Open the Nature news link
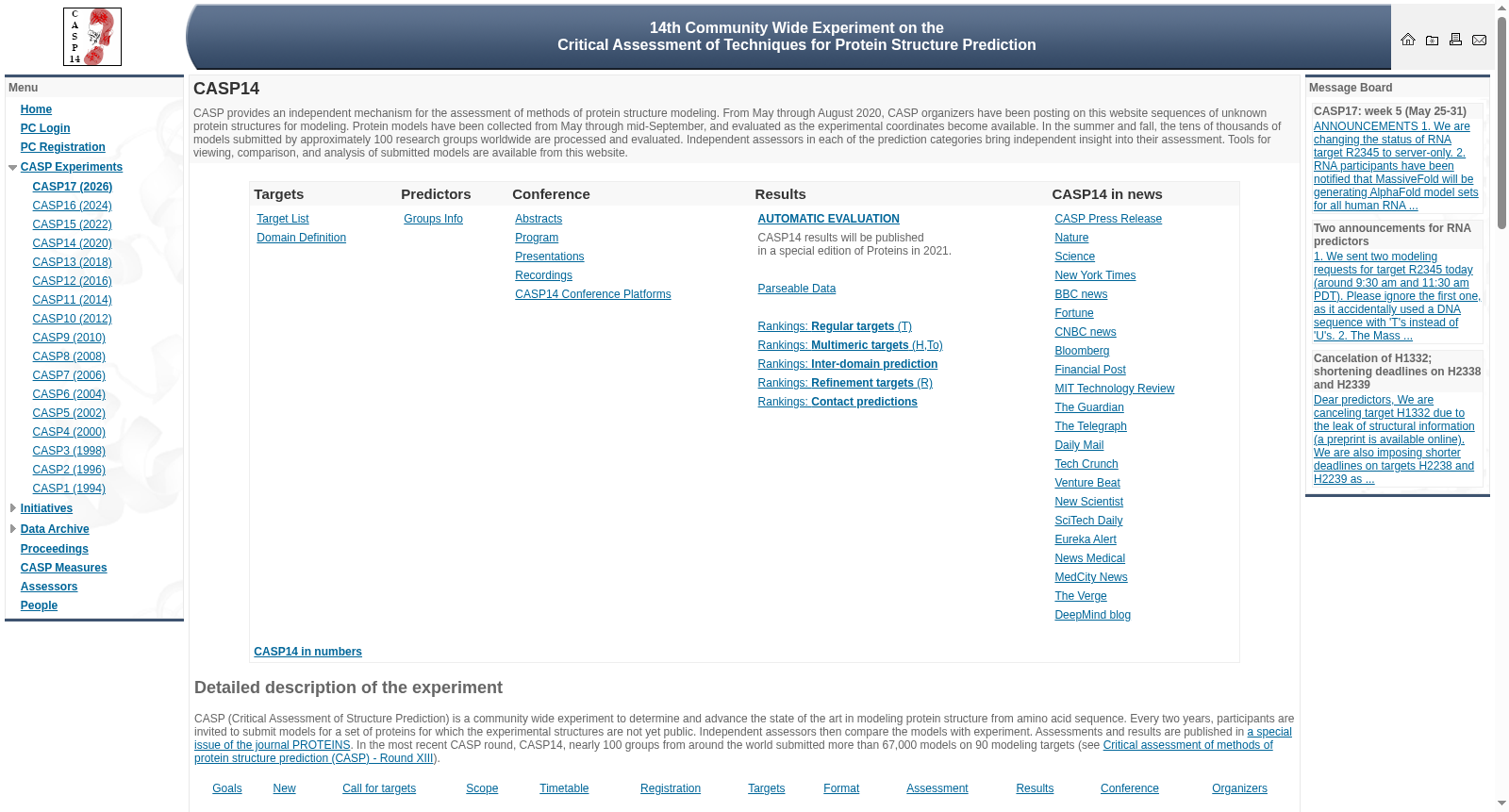Viewport: 1509px width, 812px height. tap(1071, 238)
